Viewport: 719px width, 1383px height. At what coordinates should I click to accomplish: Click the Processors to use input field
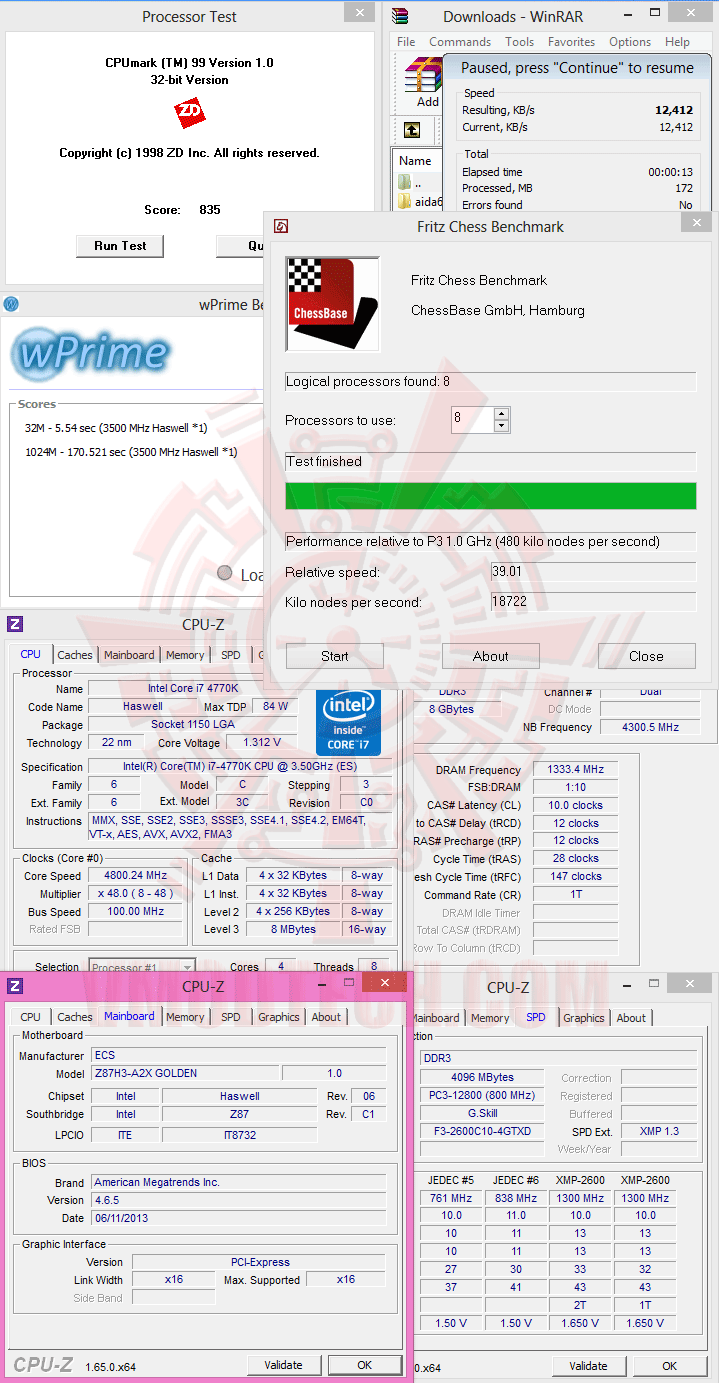click(x=472, y=419)
